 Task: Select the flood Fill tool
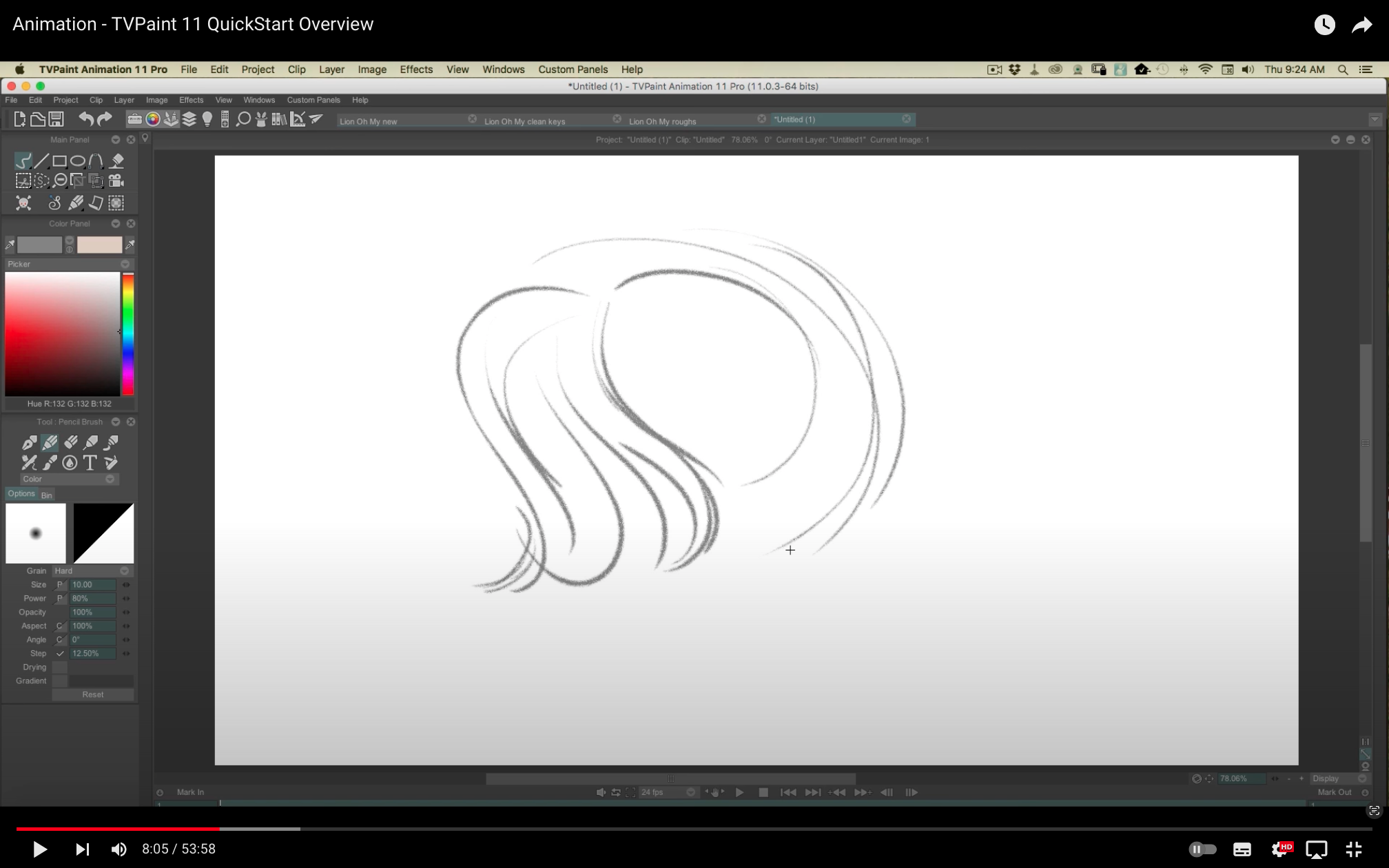(x=116, y=161)
